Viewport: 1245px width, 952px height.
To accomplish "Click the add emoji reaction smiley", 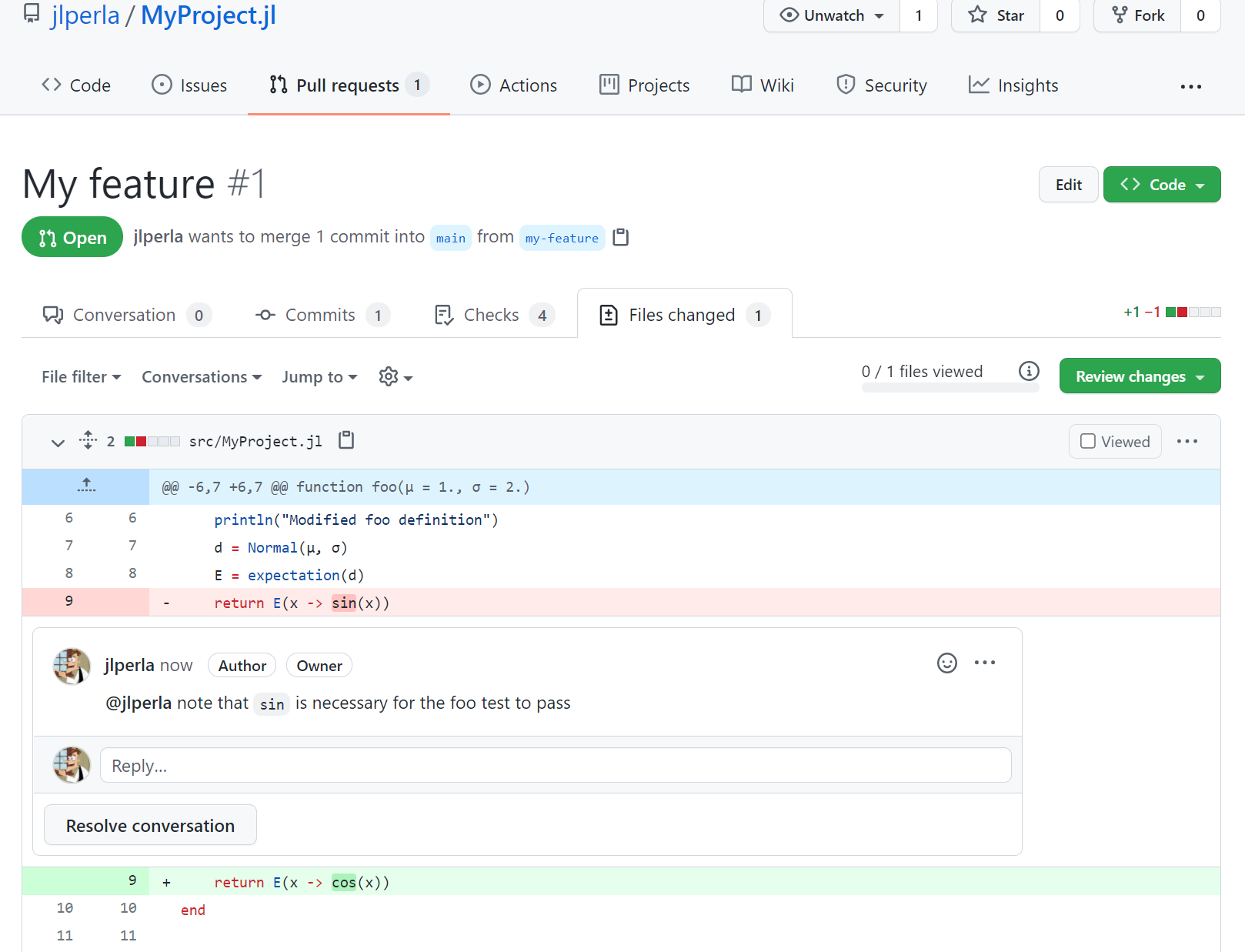I will [x=946, y=663].
